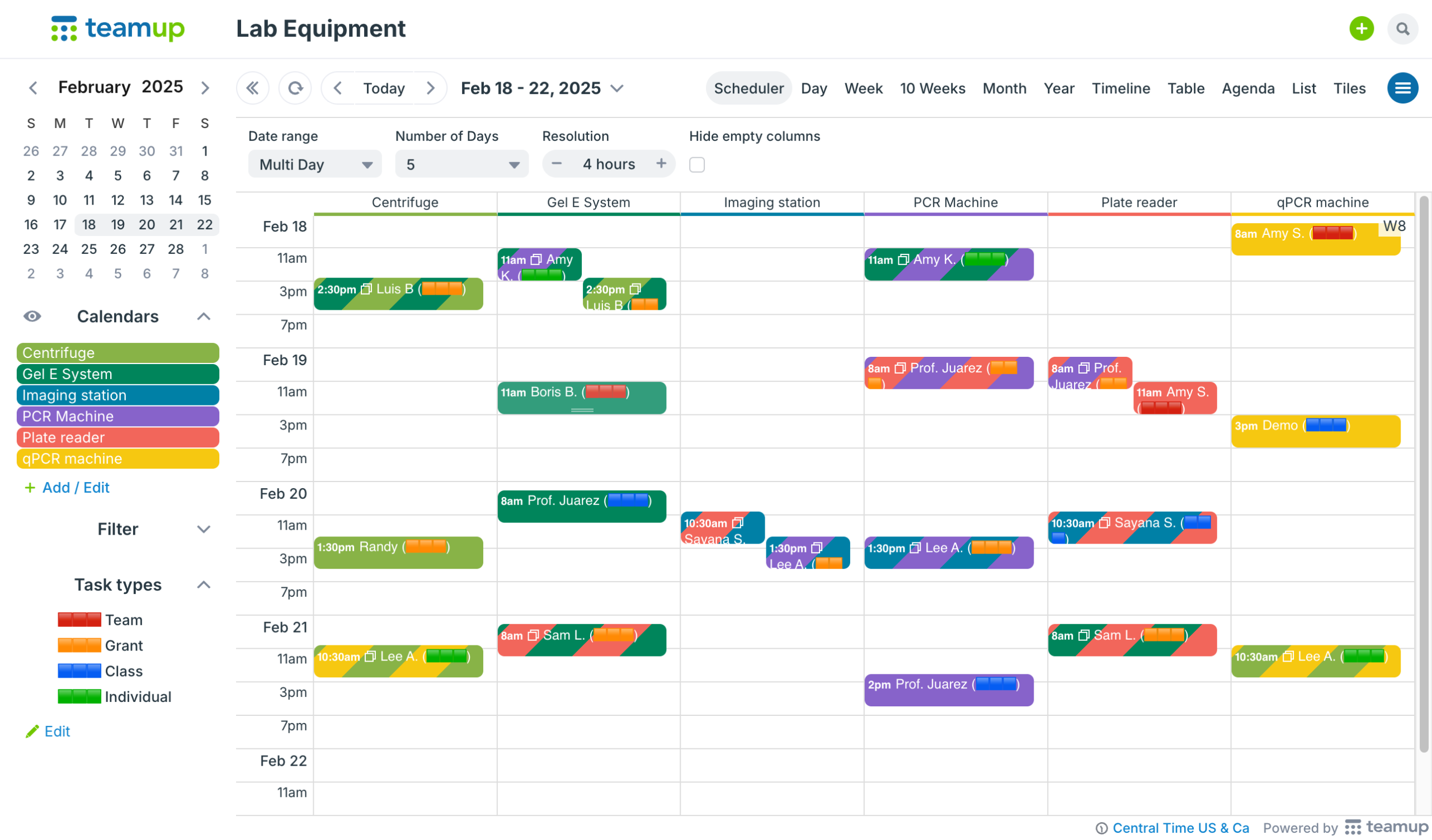This screenshot has height=840, width=1432.
Task: Enable Hide empty columns checkbox
Action: coord(696,165)
